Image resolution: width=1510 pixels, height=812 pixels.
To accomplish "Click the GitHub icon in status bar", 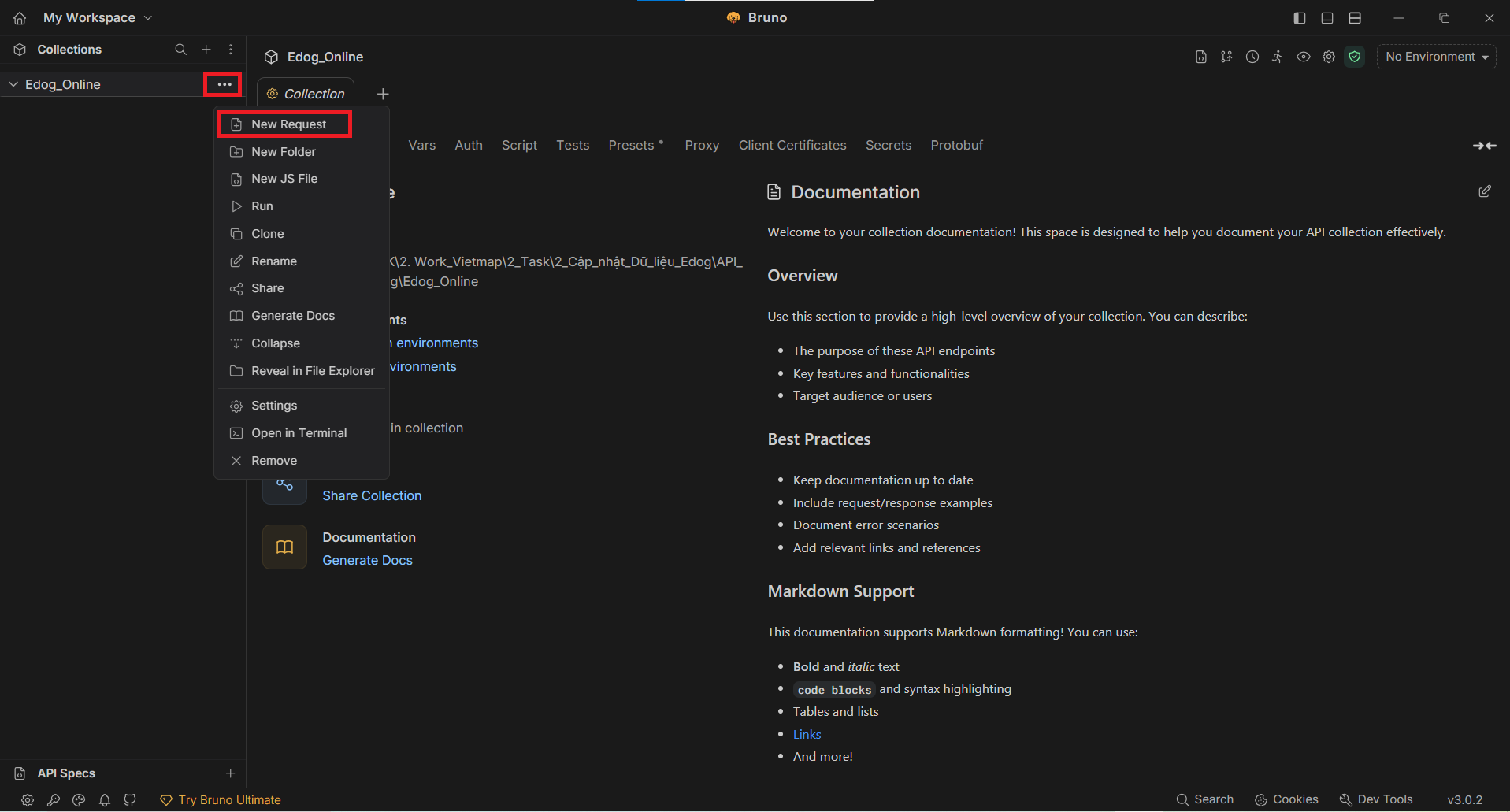I will click(130, 800).
